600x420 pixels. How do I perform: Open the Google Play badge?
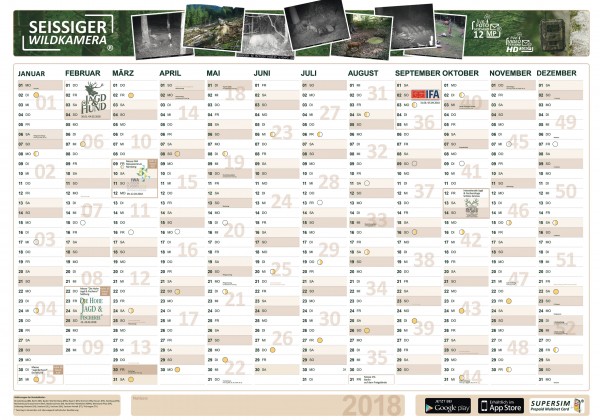pos(447,406)
